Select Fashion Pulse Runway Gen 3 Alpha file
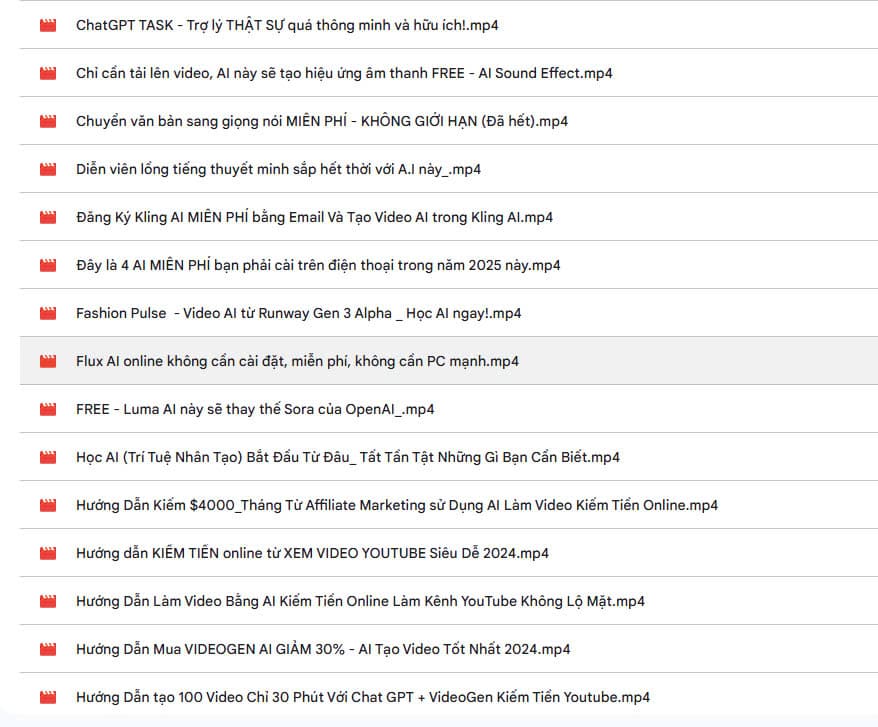Image resolution: width=878 pixels, height=727 pixels. tap(298, 313)
